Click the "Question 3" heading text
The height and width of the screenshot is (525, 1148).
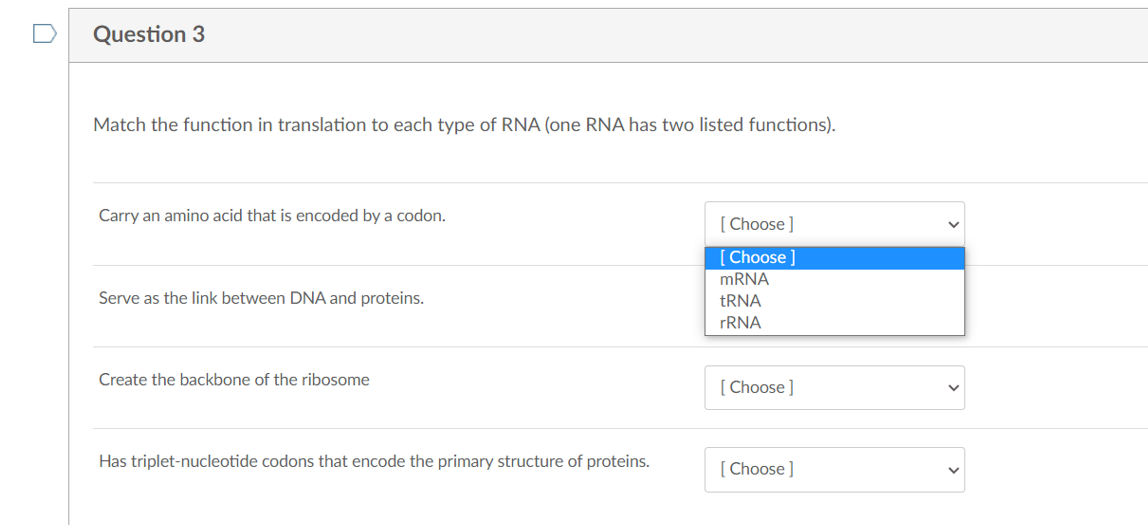pyautogui.click(x=149, y=35)
